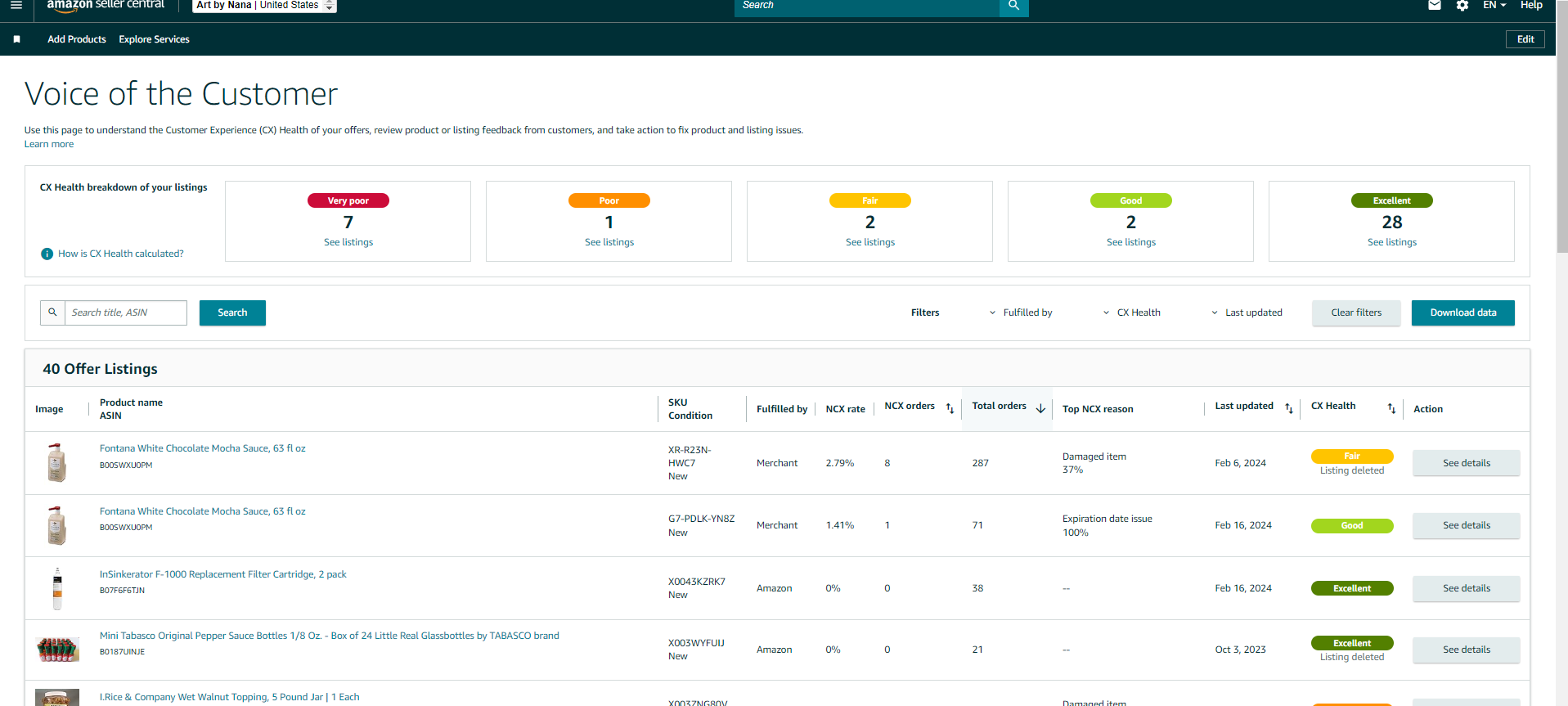The width and height of the screenshot is (1568, 706).
Task: Open Mini Tabasco Original Pepper Sauce link
Action: point(330,636)
